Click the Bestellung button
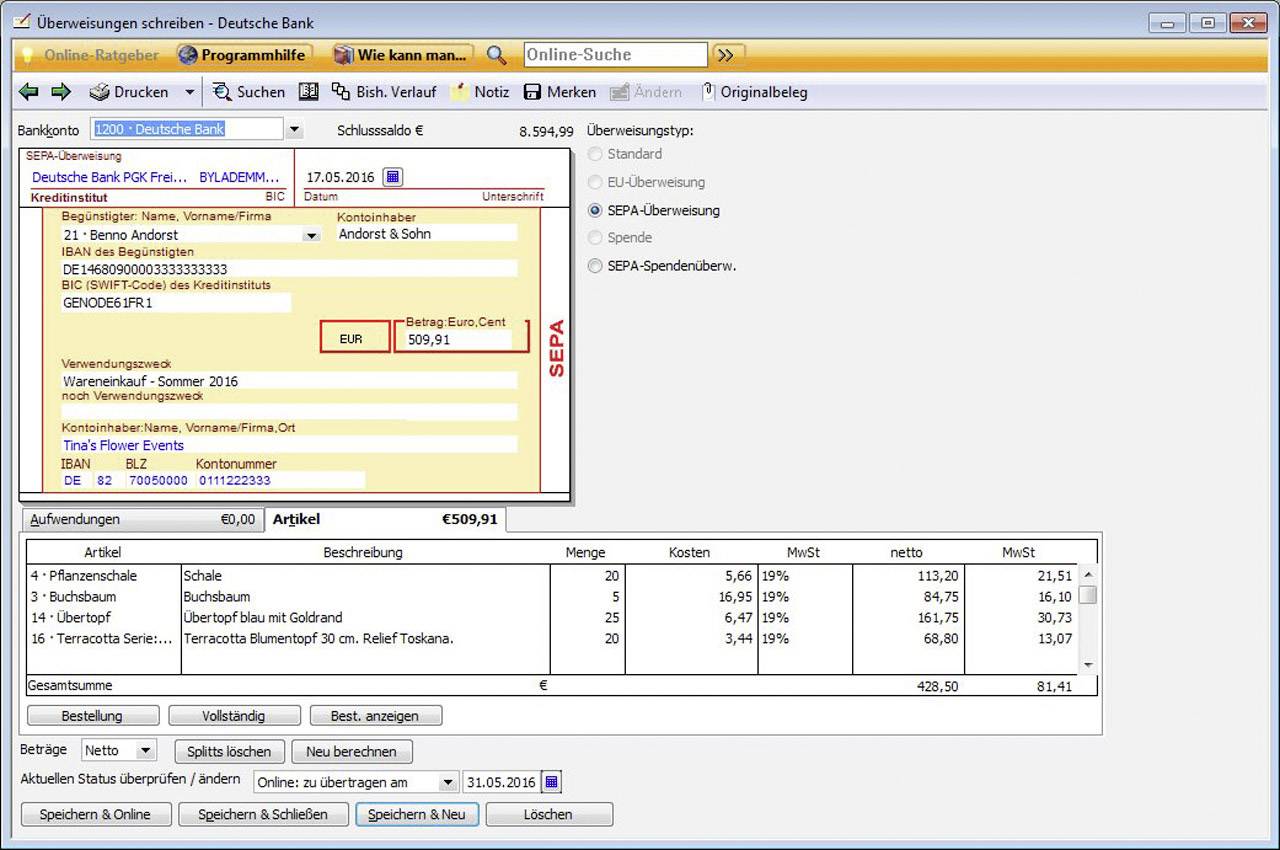This screenshot has width=1280, height=850. pos(93,716)
